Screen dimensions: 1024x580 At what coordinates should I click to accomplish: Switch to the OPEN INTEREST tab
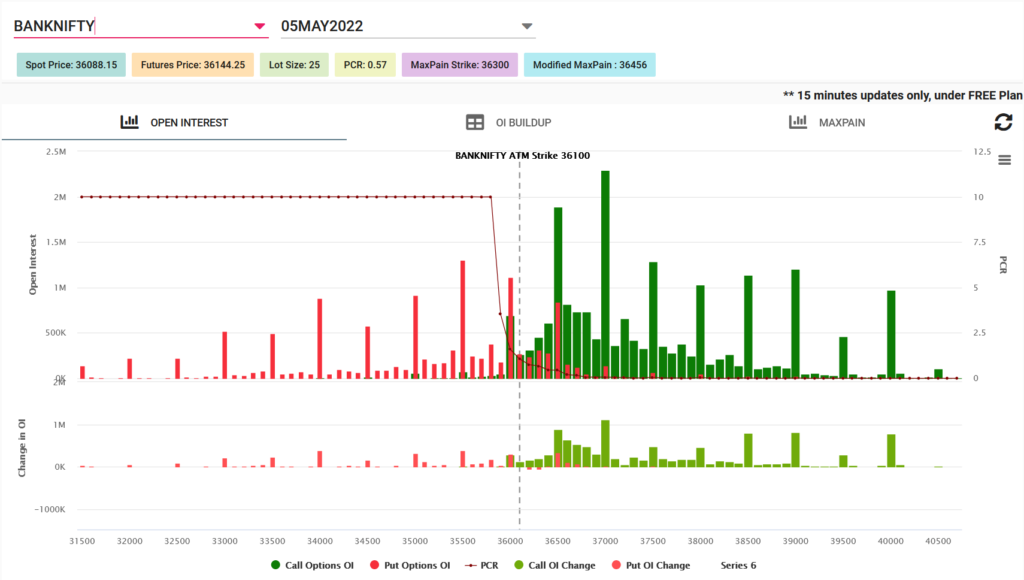(x=174, y=123)
